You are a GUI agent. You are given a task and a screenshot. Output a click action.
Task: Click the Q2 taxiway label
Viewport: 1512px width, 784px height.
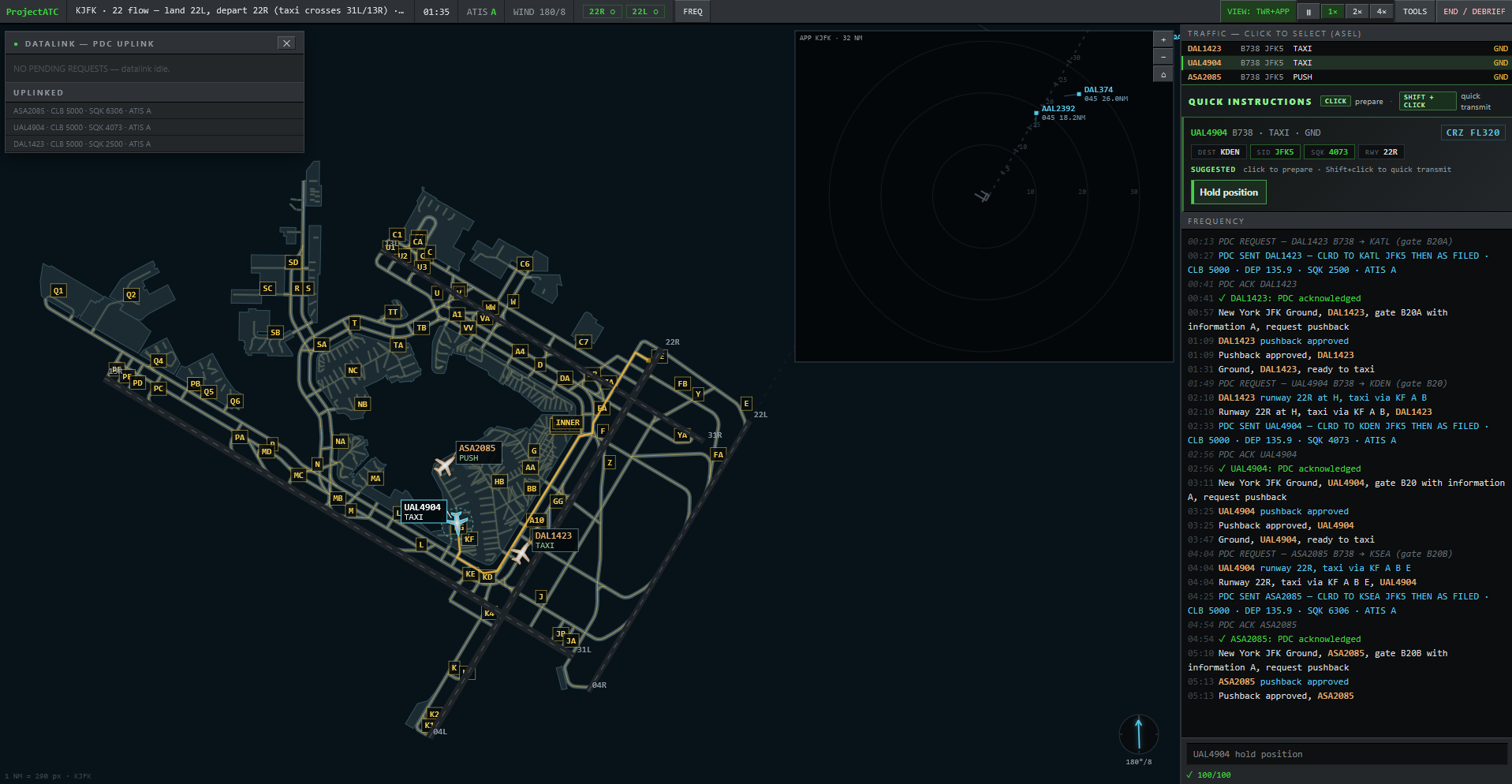coord(131,295)
